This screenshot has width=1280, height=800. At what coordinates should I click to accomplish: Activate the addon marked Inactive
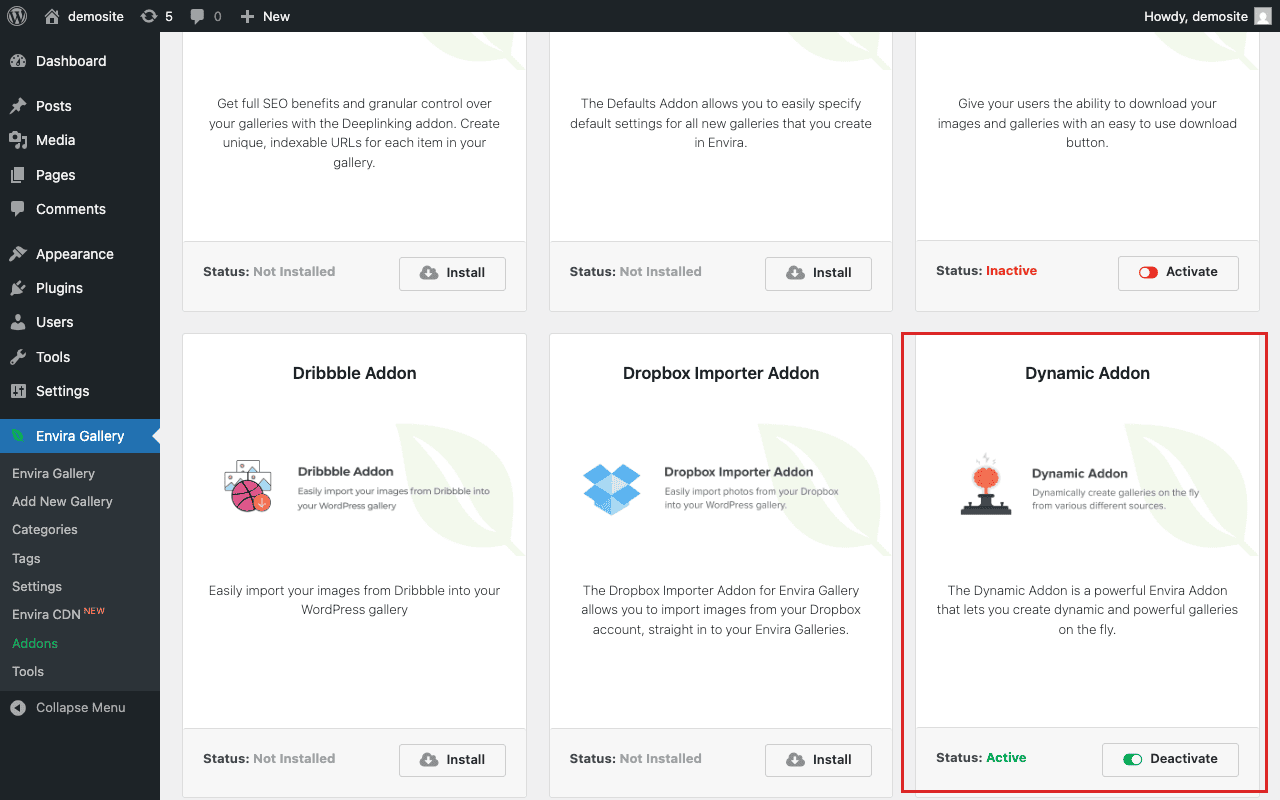click(x=1178, y=272)
